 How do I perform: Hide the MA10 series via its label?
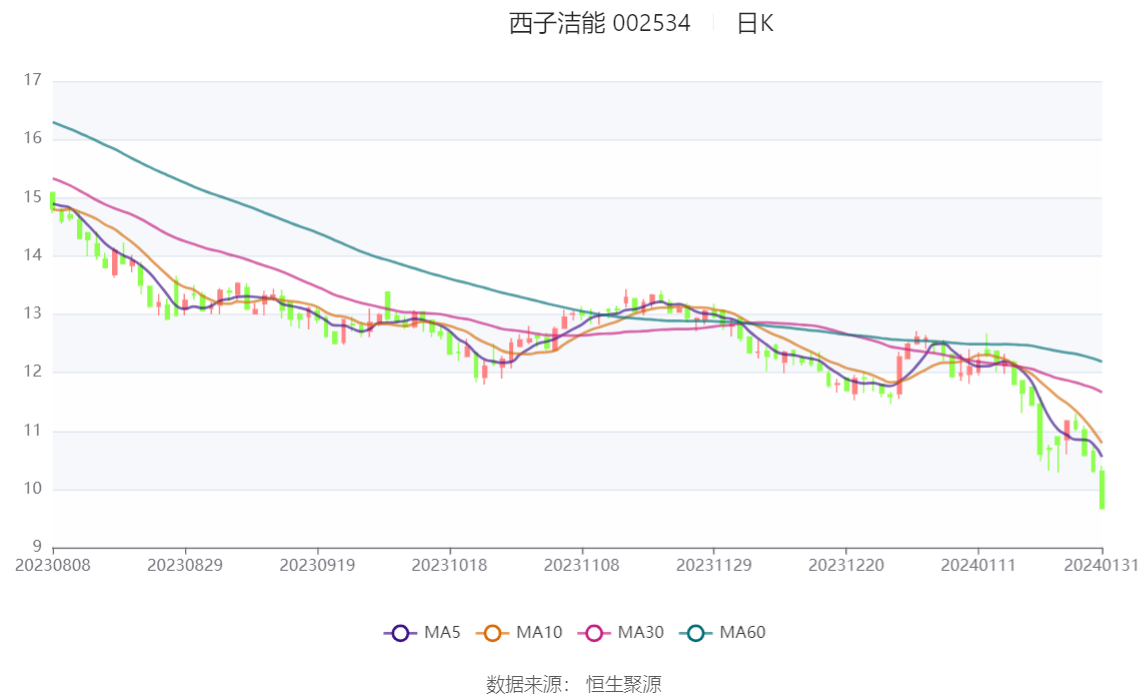pos(539,632)
